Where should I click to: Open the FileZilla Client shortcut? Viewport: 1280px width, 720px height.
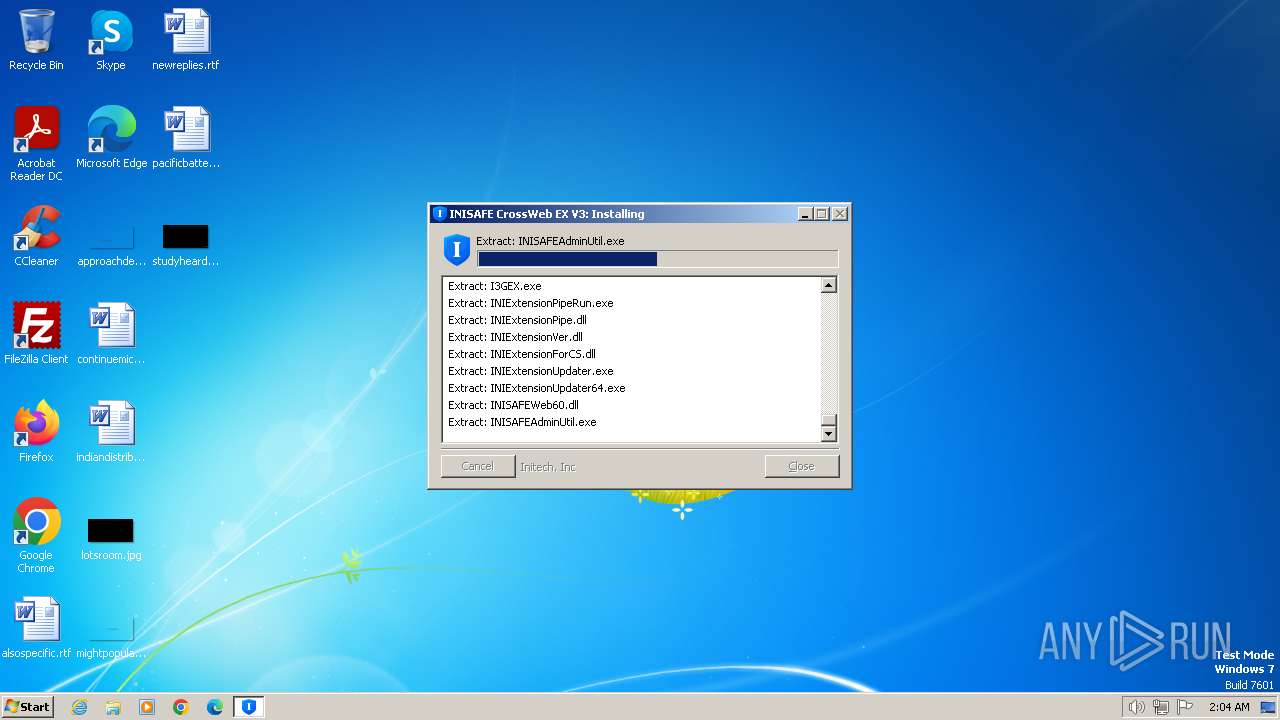36,334
